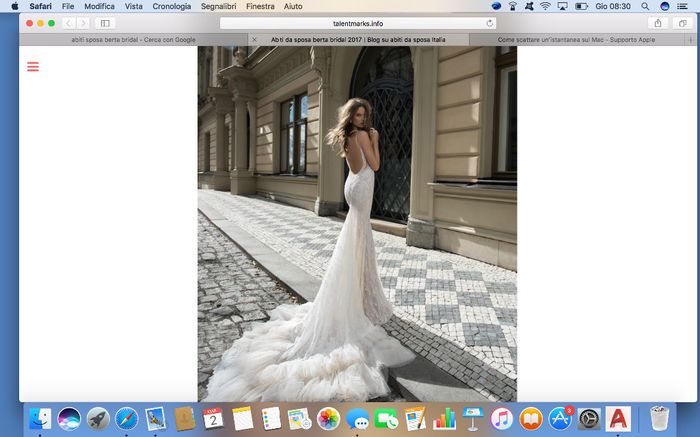
Task: Open Finder from the Dock
Action: click(40, 418)
